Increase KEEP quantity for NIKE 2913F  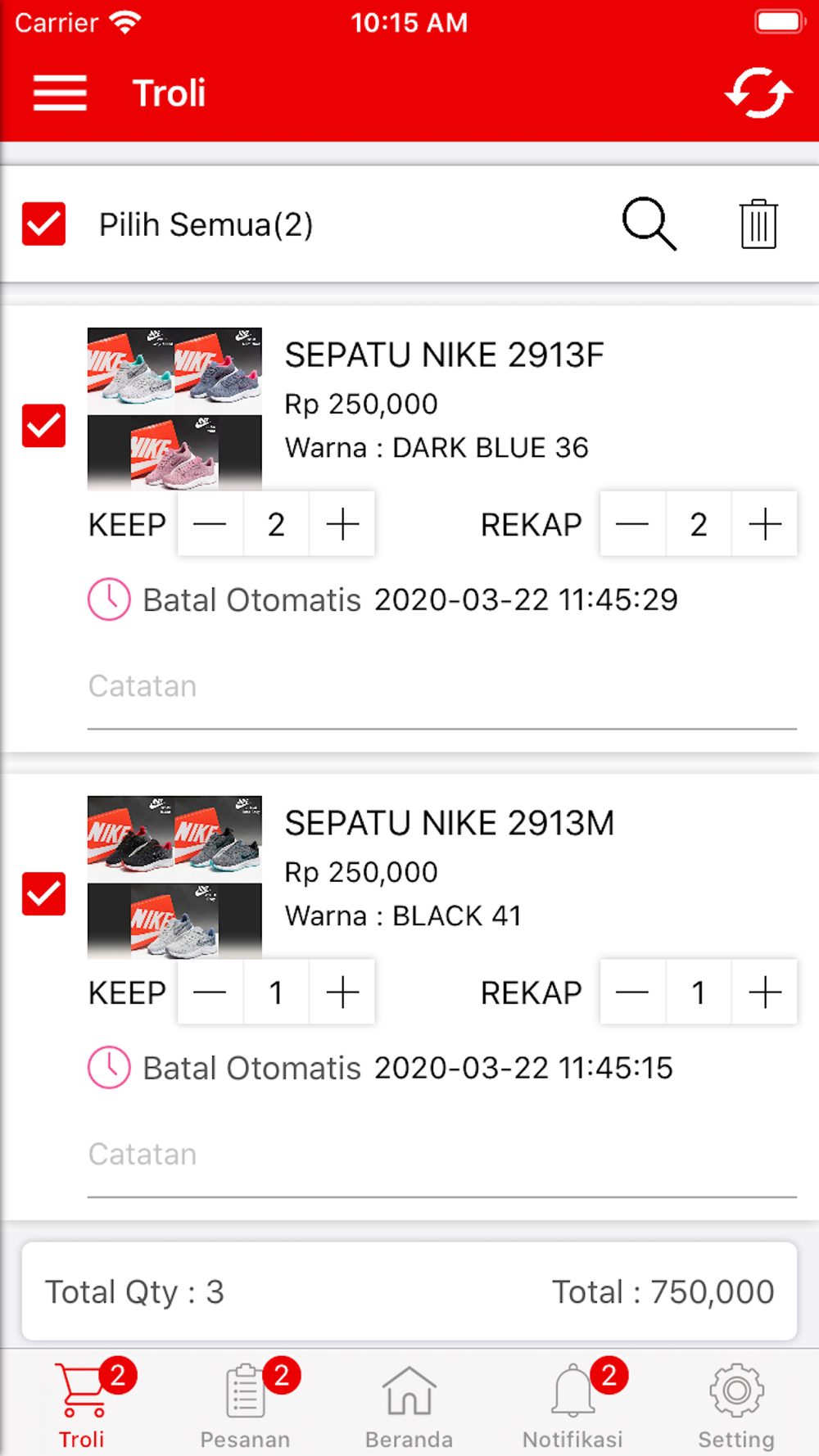pos(342,524)
